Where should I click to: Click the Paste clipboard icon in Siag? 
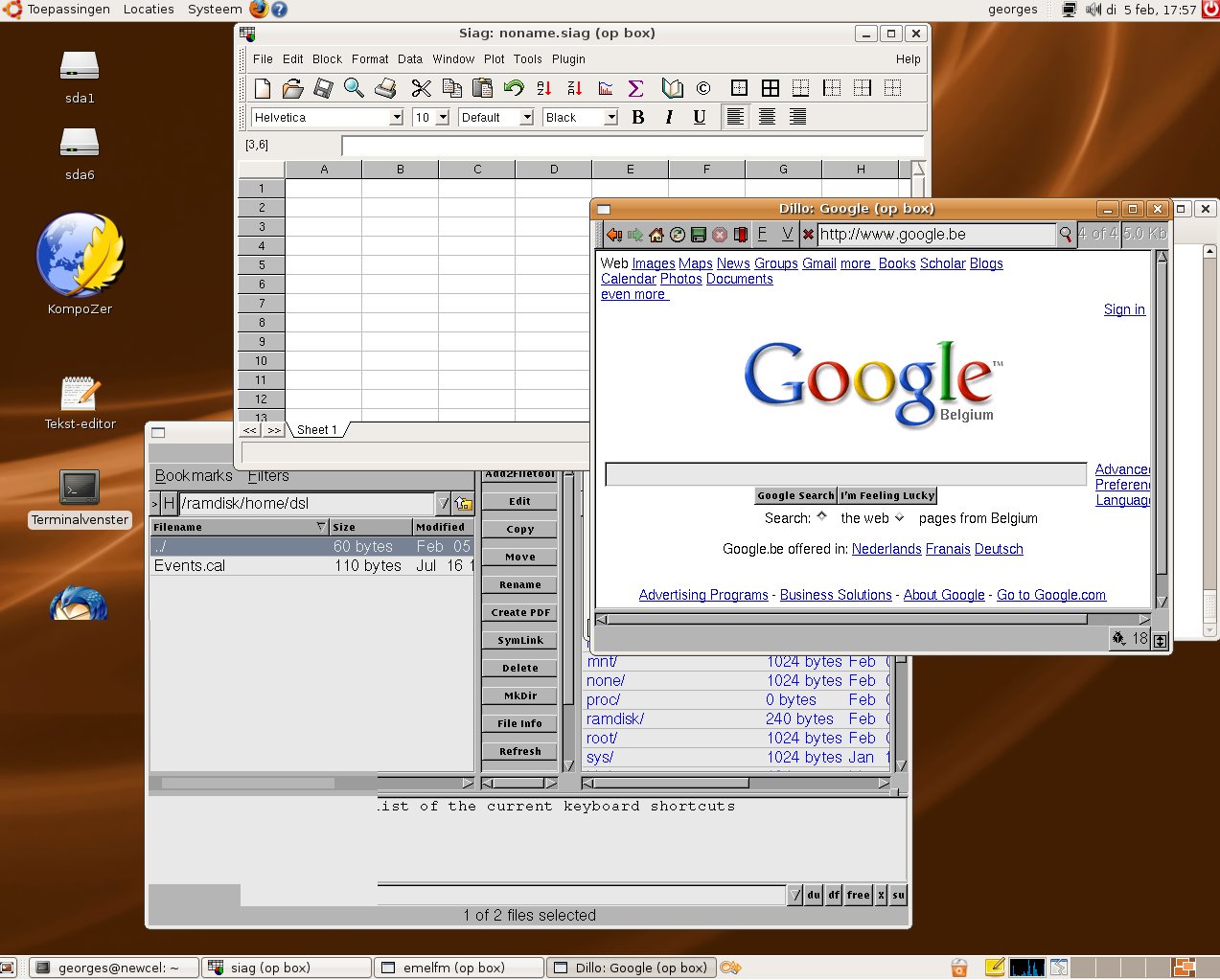tap(483, 88)
